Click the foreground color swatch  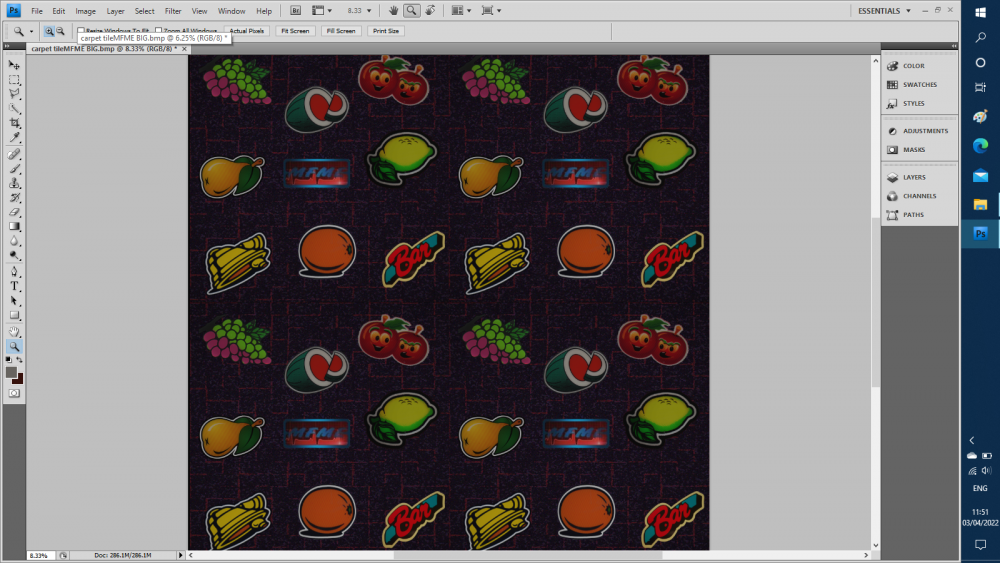11,372
